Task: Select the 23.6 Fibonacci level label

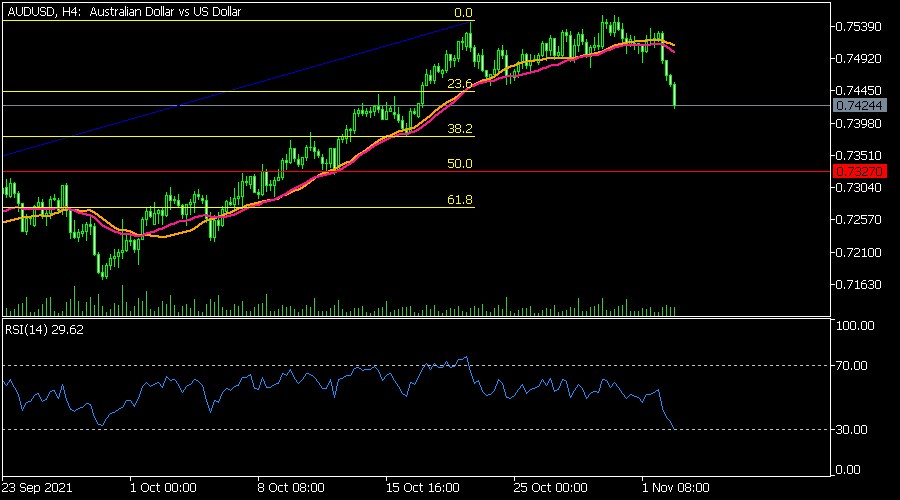Action: coord(460,84)
